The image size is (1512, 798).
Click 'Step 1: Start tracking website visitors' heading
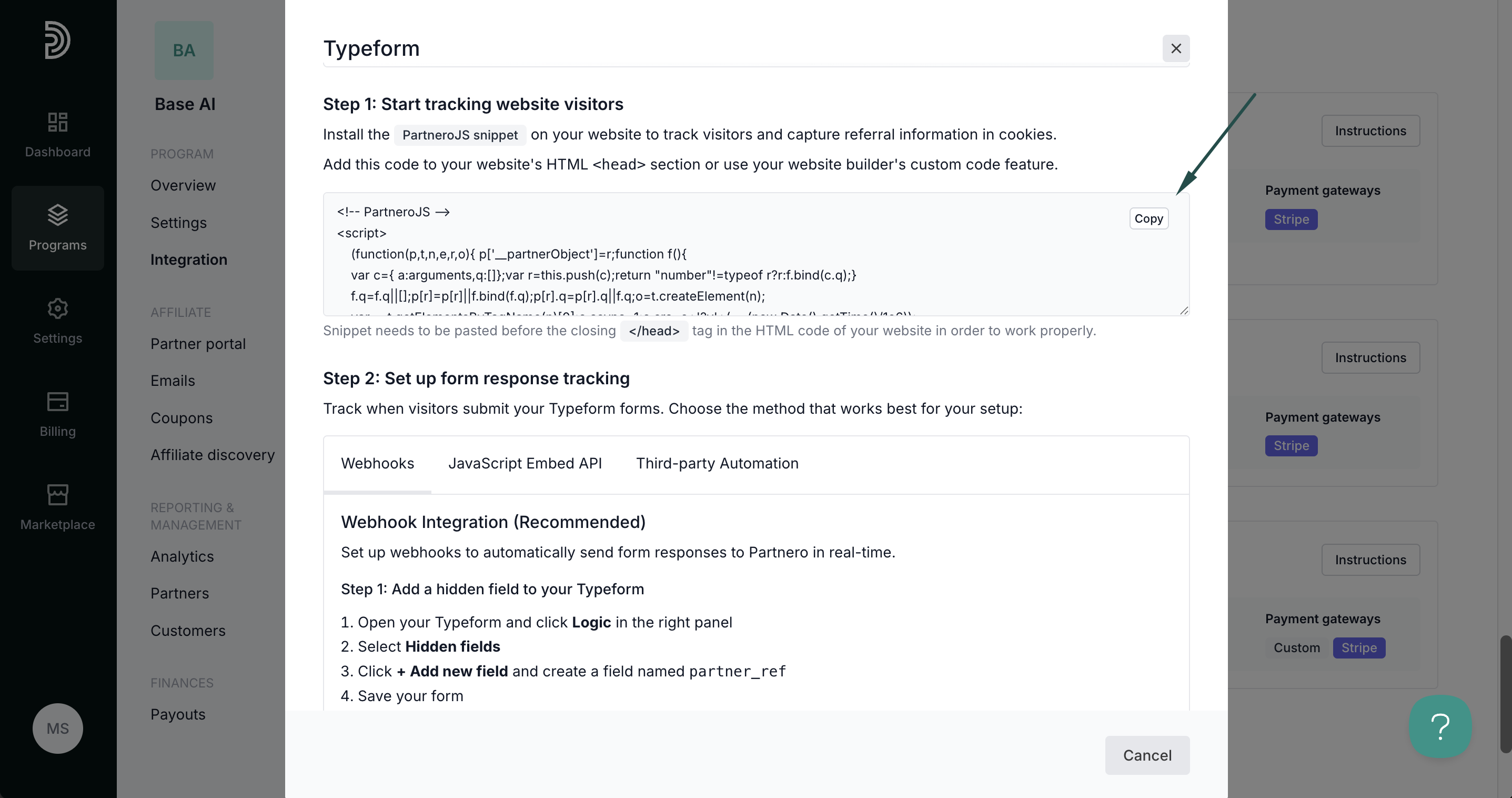[473, 104]
